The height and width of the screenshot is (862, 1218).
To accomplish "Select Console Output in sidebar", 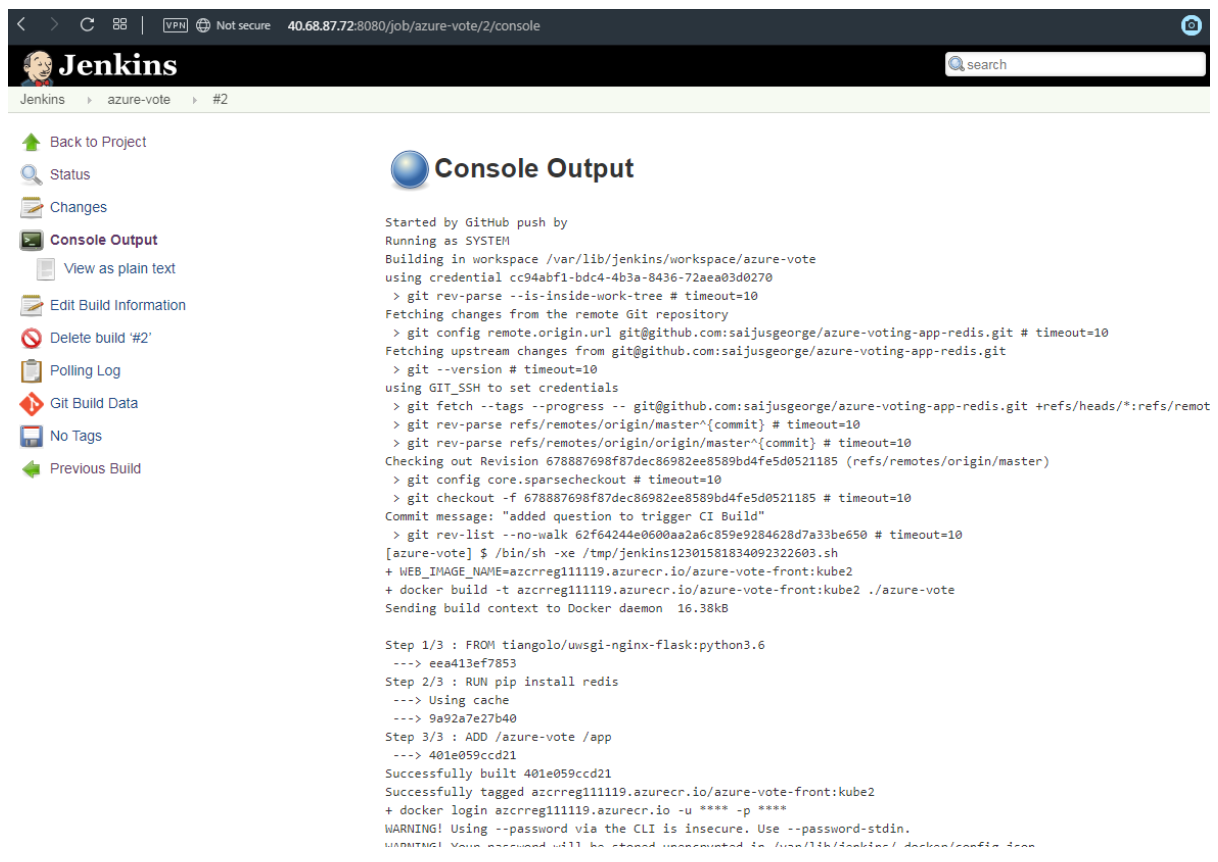I will (x=104, y=240).
